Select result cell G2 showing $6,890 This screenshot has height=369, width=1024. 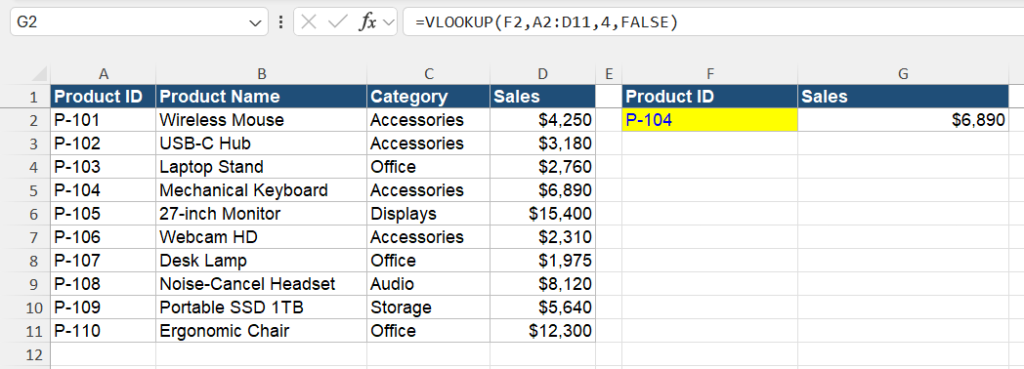point(903,120)
